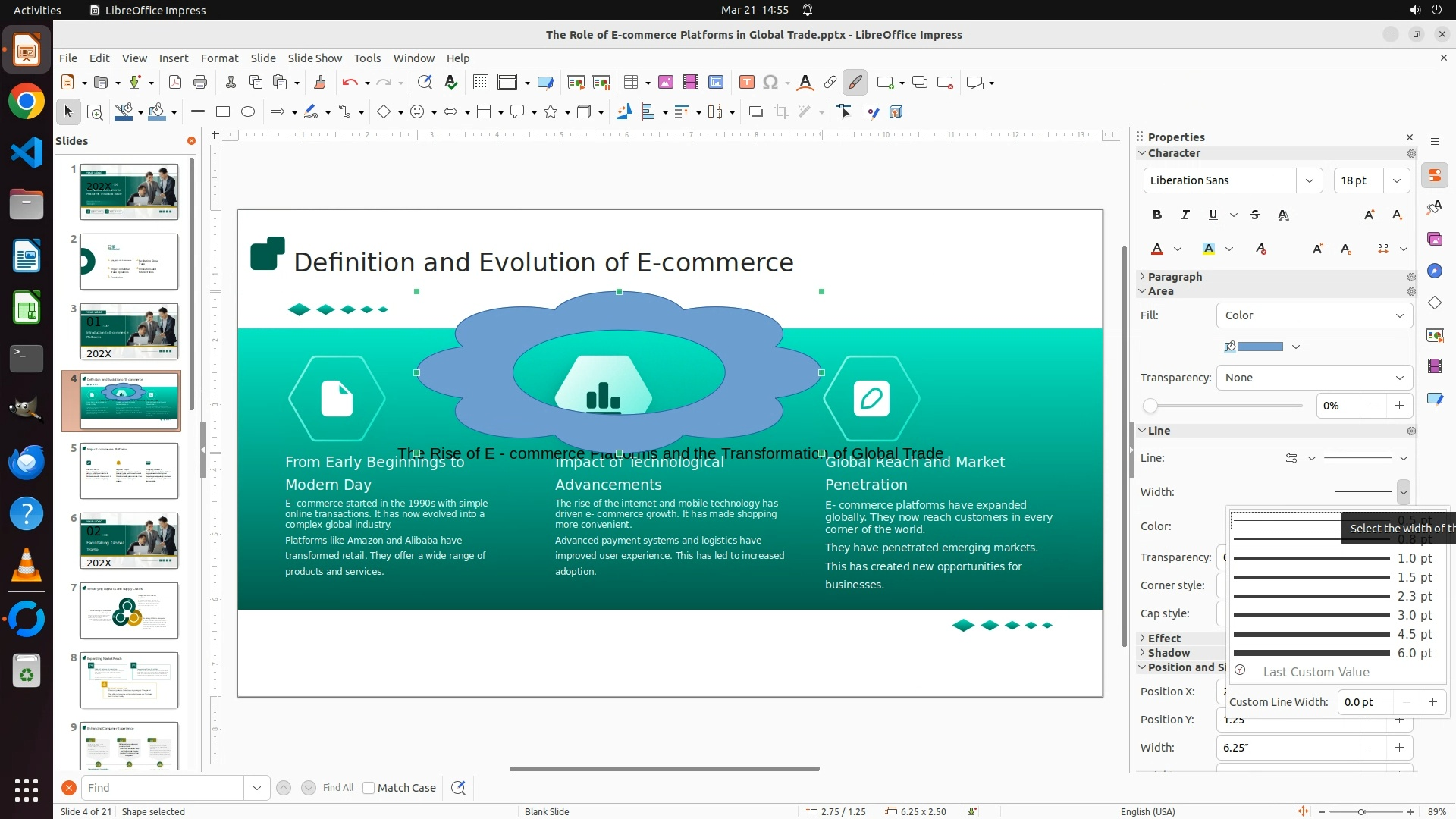Toggle the Underline formatting button
Image resolution: width=1456 pixels, height=819 pixels.
1213,215
